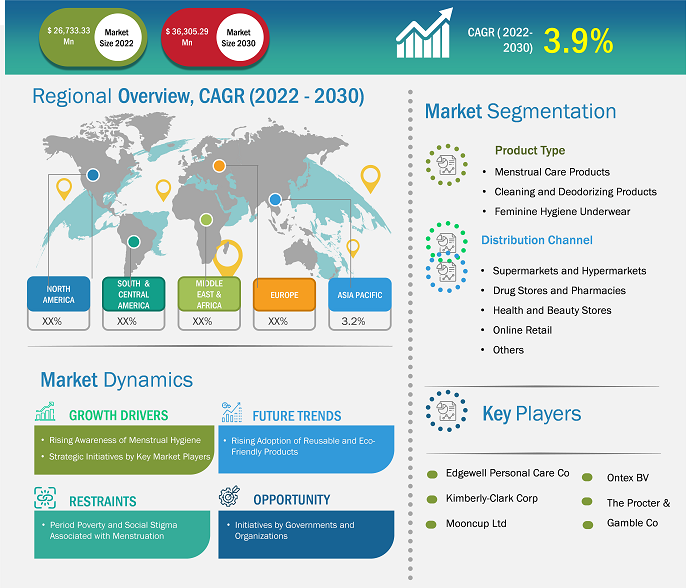Click Edgewell Personal Care Co entry

pos(507,473)
